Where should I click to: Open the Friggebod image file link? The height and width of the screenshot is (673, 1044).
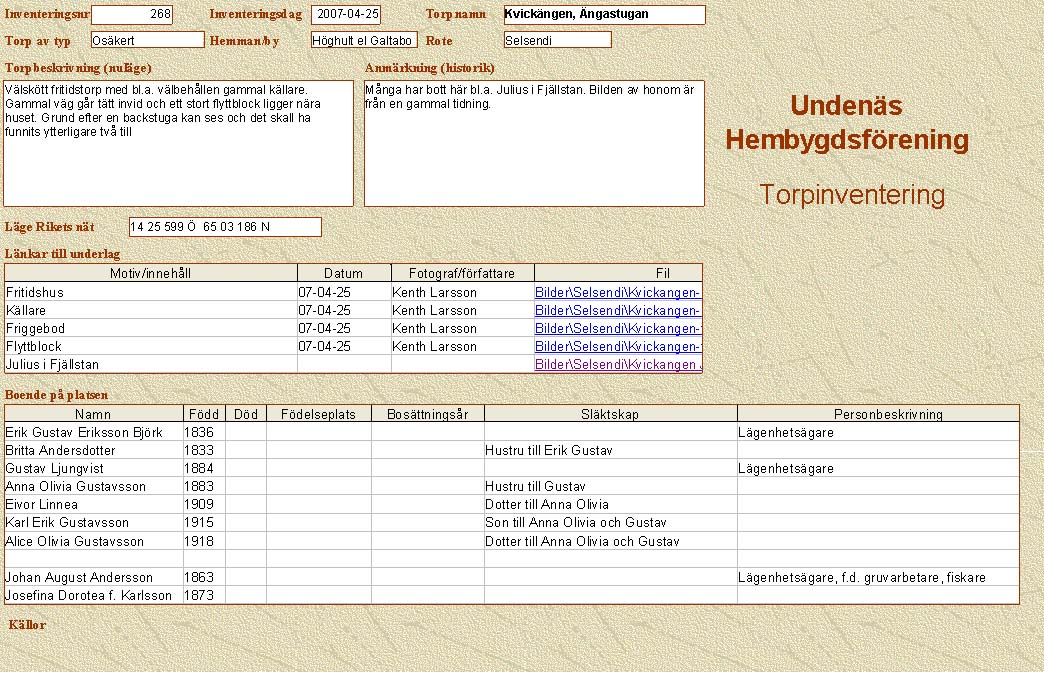617,329
